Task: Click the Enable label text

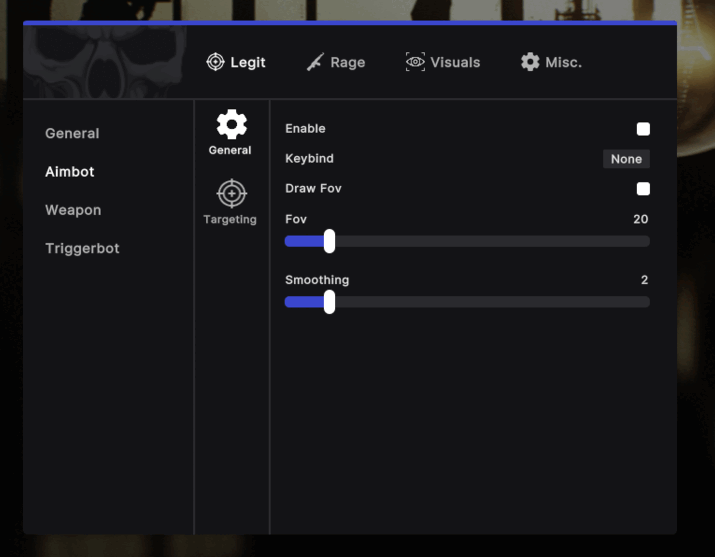Action: click(305, 129)
